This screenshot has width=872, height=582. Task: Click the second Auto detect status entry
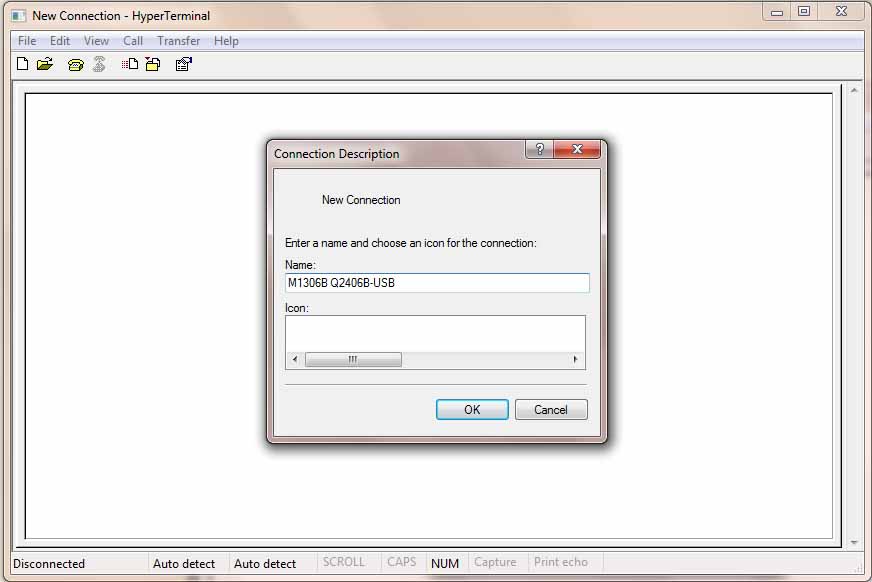(x=265, y=564)
